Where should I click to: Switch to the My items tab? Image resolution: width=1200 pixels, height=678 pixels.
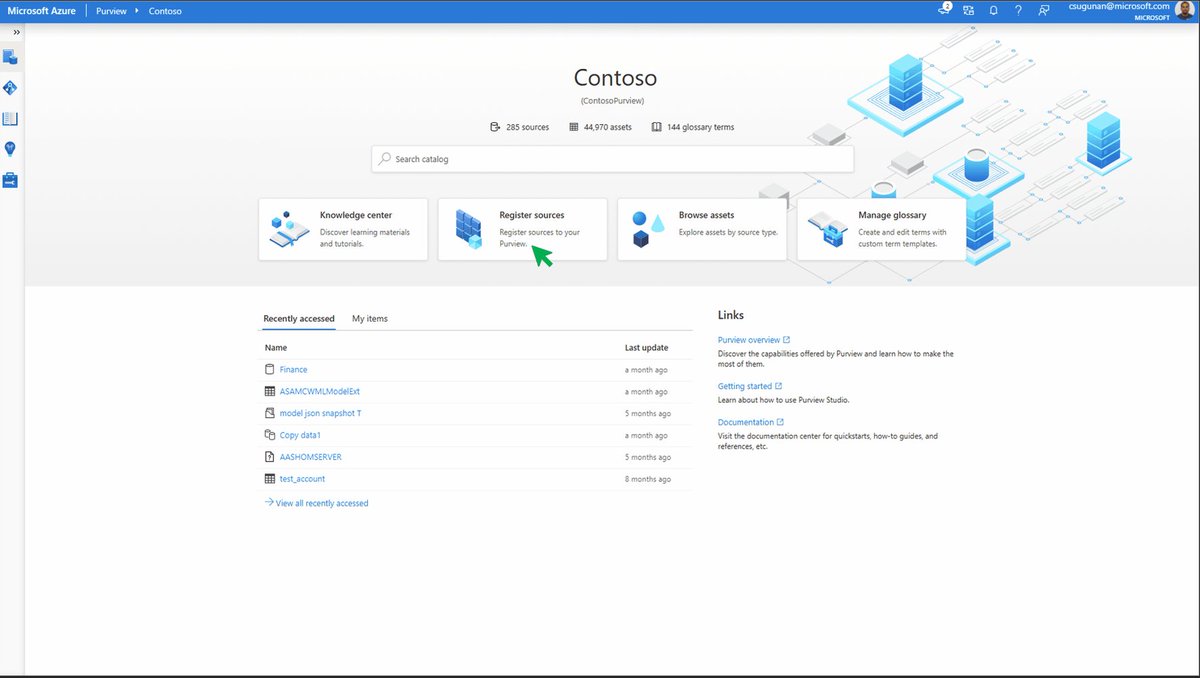pos(370,319)
